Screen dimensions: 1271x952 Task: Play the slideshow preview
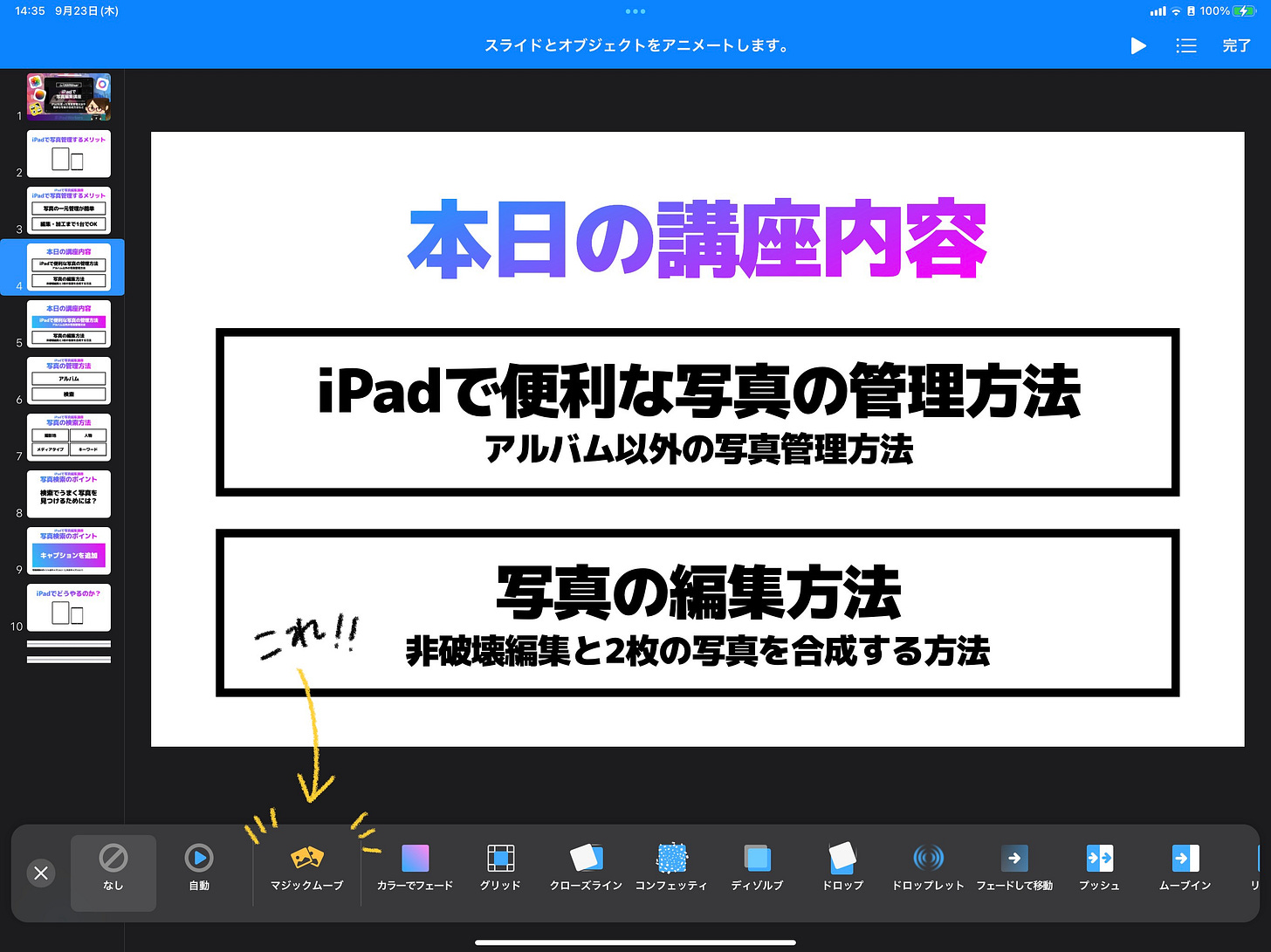pos(1138,45)
